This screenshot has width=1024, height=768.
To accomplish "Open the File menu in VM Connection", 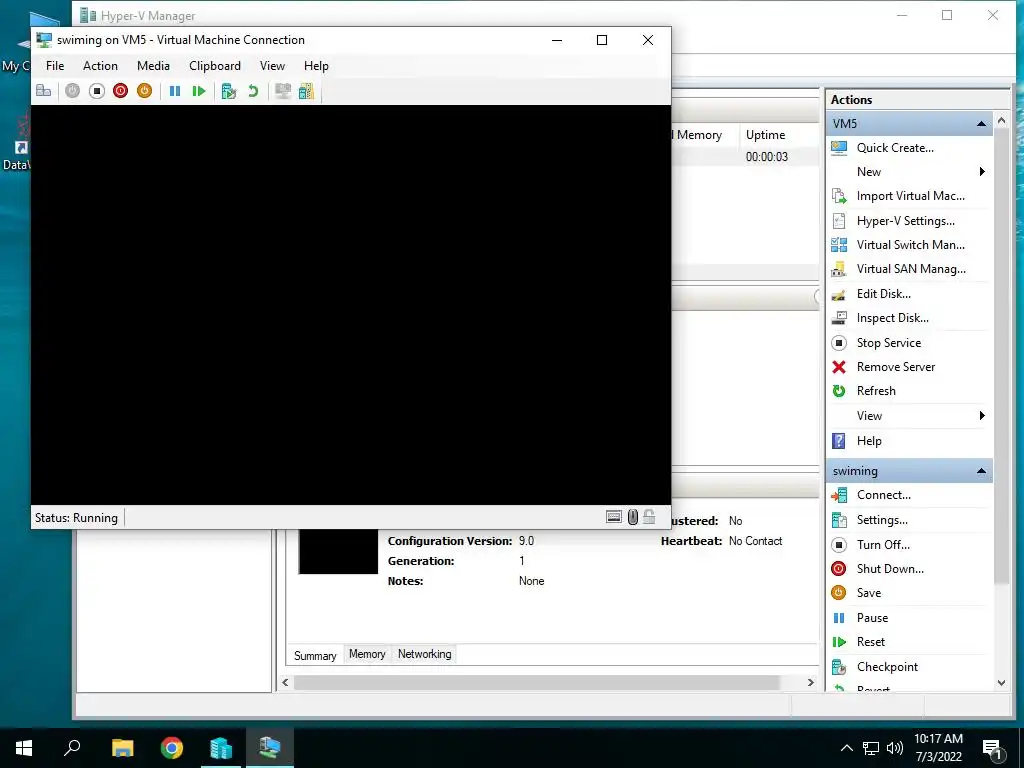I will pyautogui.click(x=55, y=66).
